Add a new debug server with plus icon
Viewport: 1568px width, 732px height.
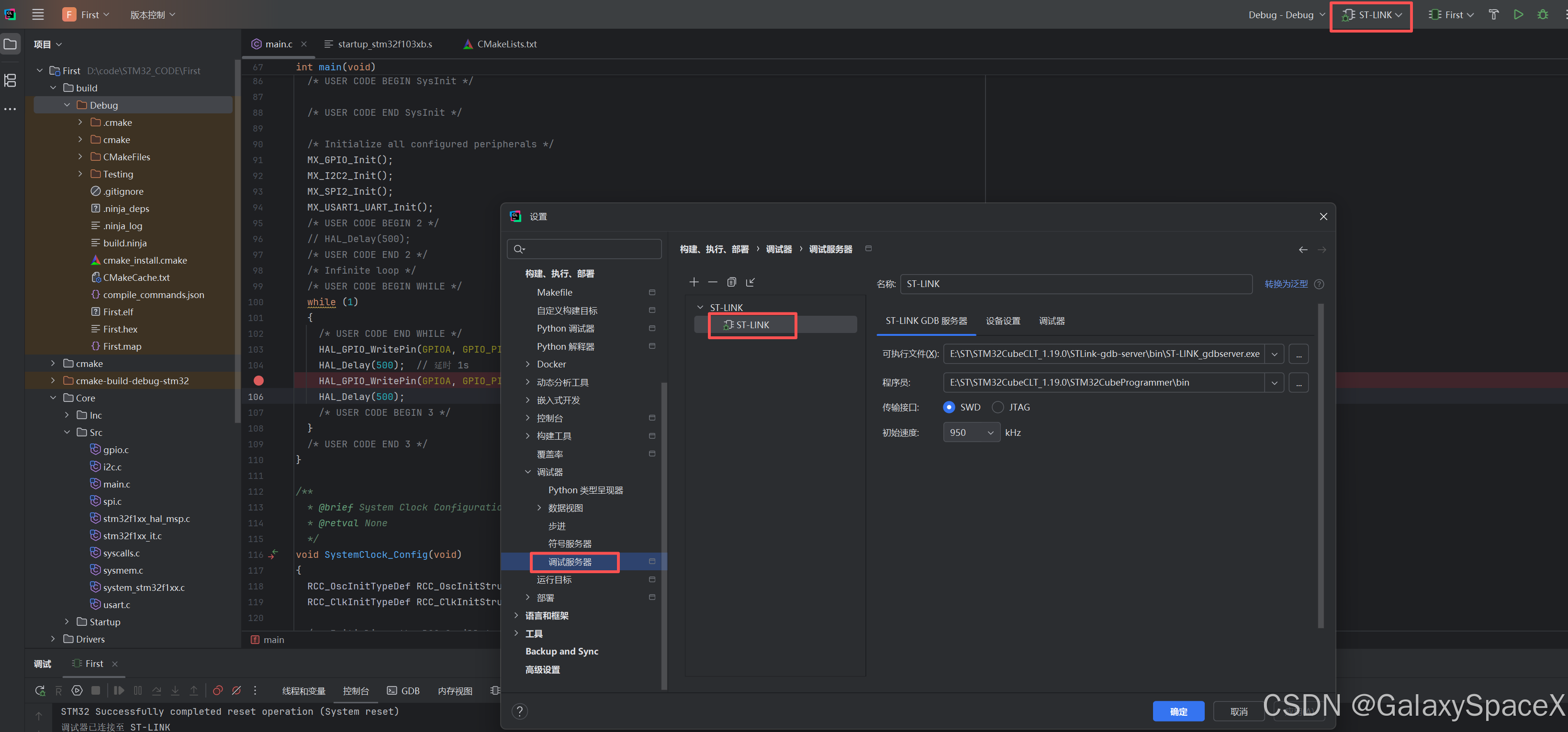pyautogui.click(x=694, y=282)
